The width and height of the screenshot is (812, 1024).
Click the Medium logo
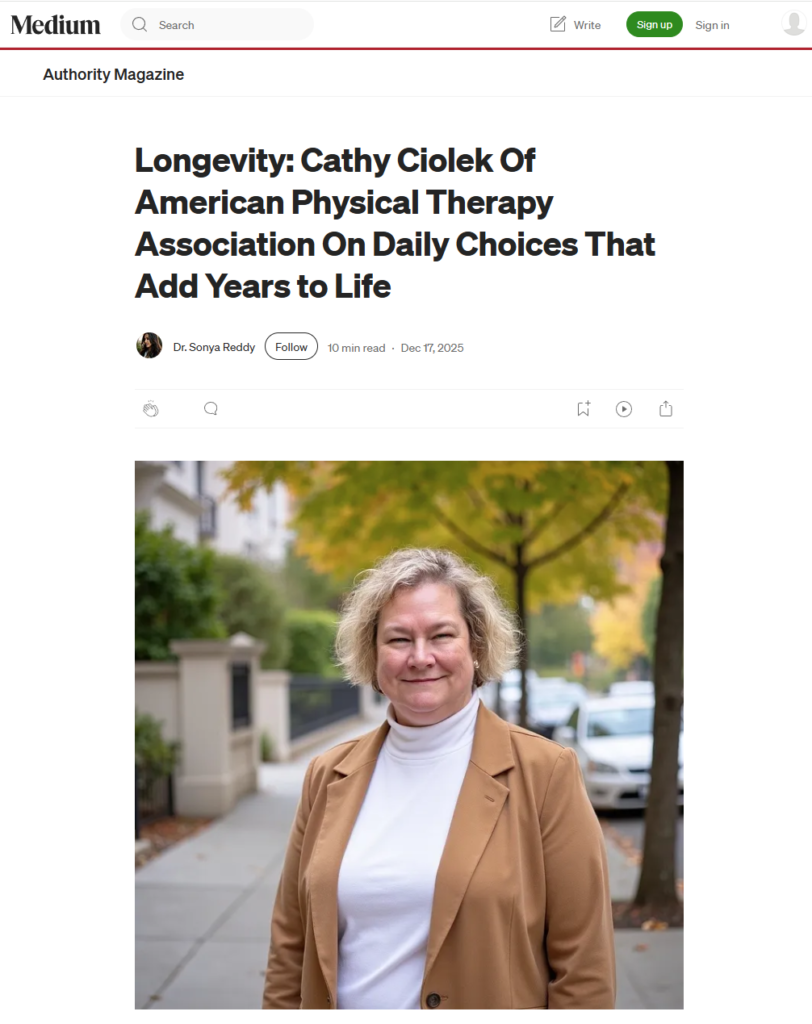[56, 25]
